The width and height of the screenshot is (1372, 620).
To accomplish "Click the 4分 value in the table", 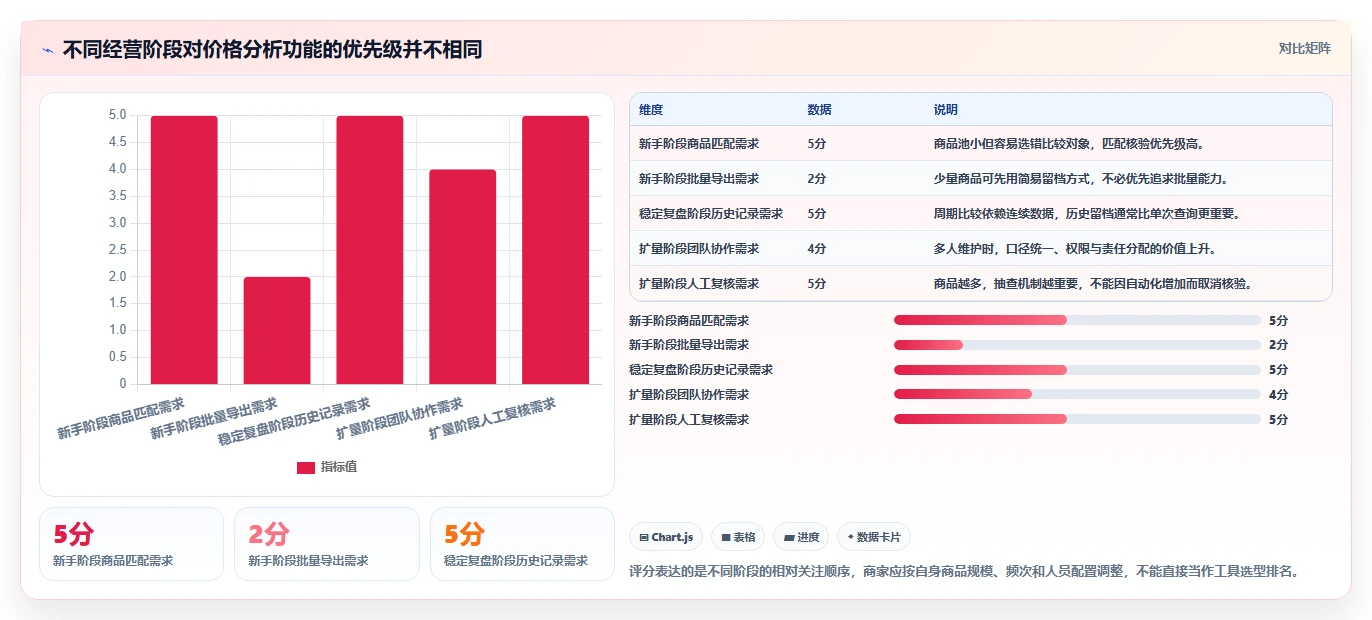I will (x=817, y=249).
